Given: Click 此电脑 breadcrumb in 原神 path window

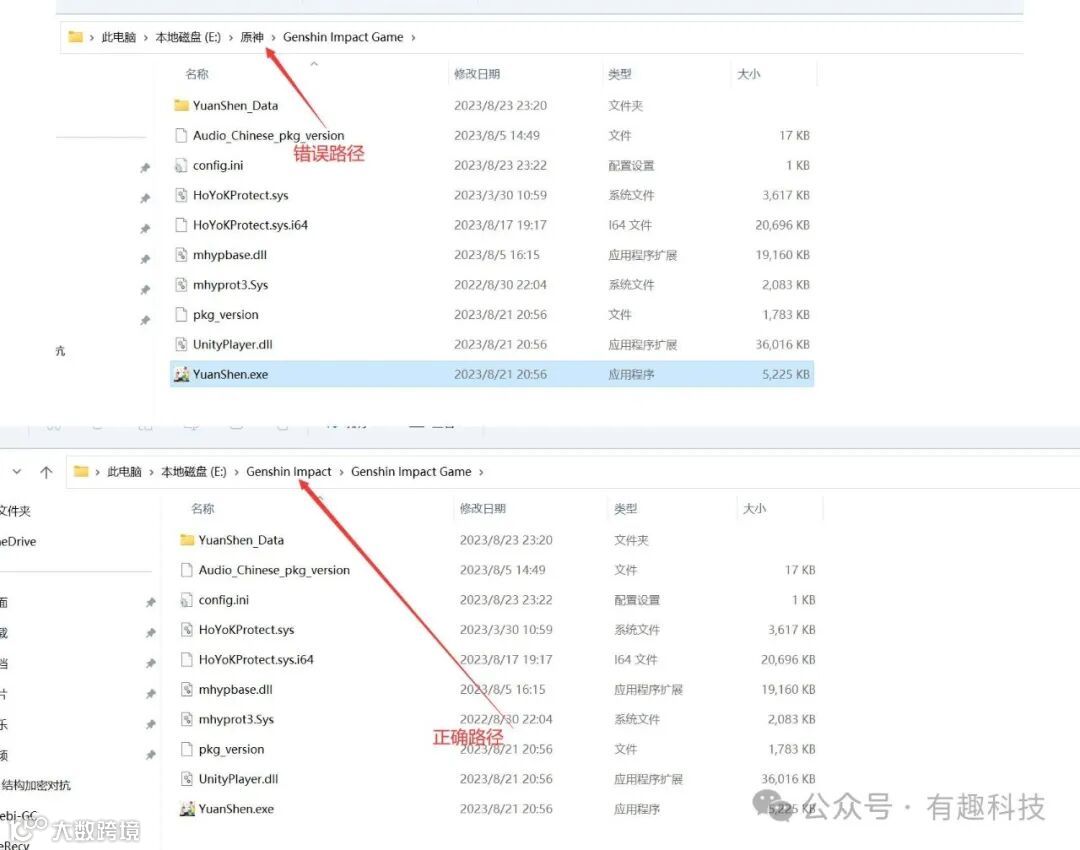Looking at the screenshot, I should click(x=118, y=37).
